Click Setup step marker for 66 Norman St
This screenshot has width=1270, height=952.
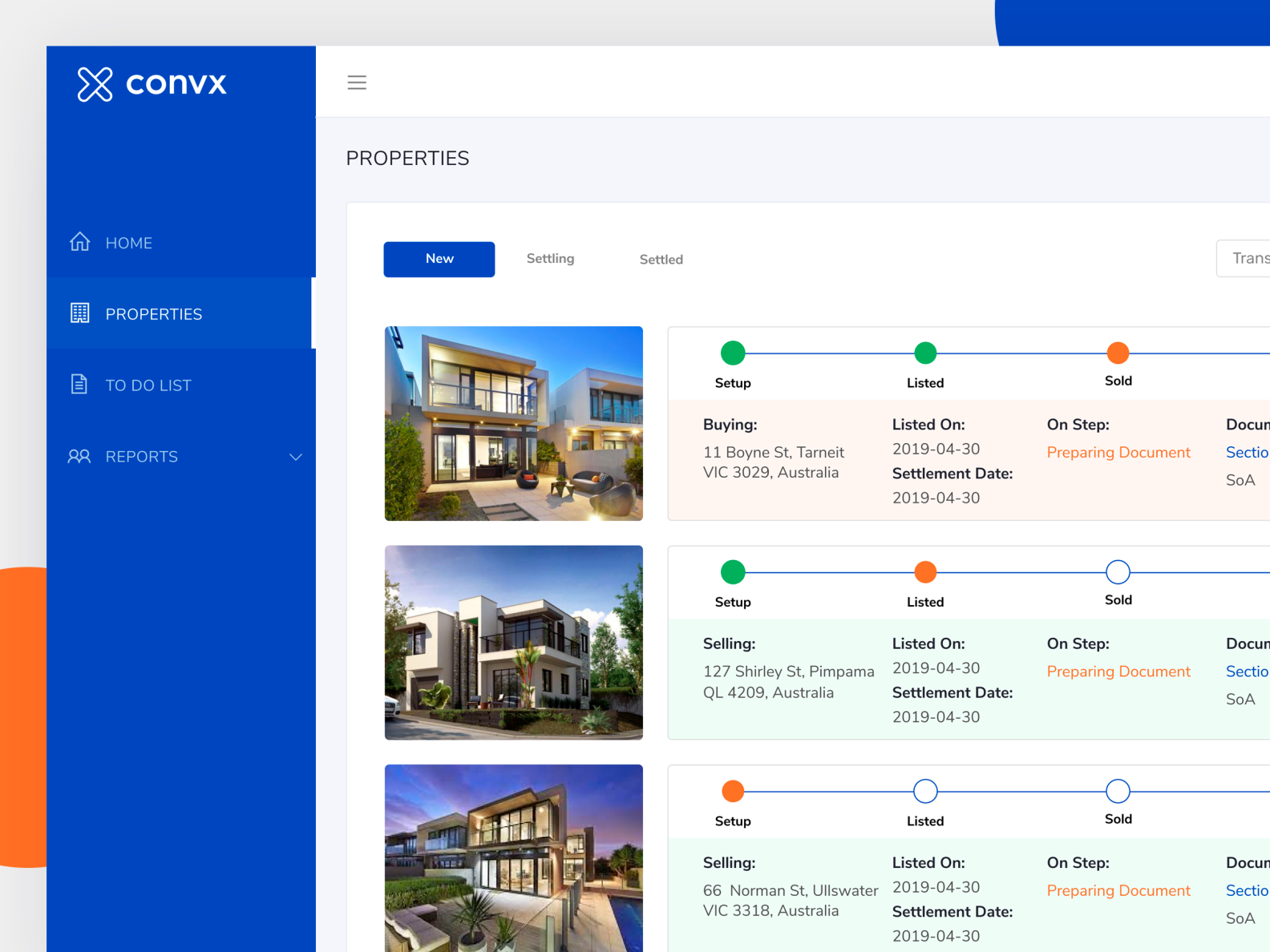[x=733, y=791]
